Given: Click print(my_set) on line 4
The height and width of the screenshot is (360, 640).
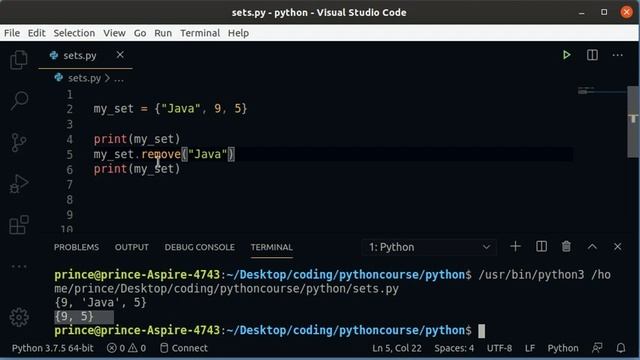Looking at the screenshot, I should tap(137, 139).
